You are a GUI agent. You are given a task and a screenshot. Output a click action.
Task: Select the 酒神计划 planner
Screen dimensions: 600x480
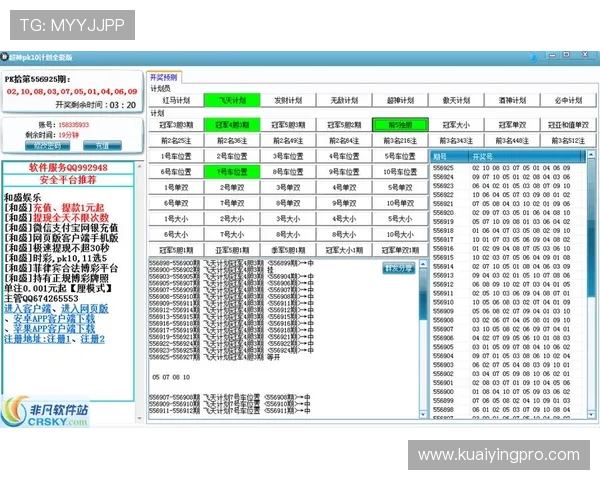coord(512,100)
